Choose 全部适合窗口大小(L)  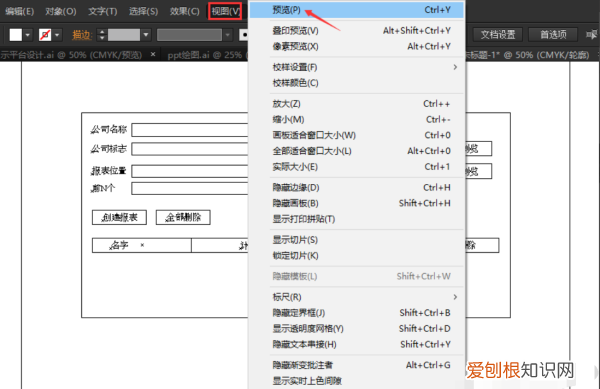pyautogui.click(x=356, y=151)
